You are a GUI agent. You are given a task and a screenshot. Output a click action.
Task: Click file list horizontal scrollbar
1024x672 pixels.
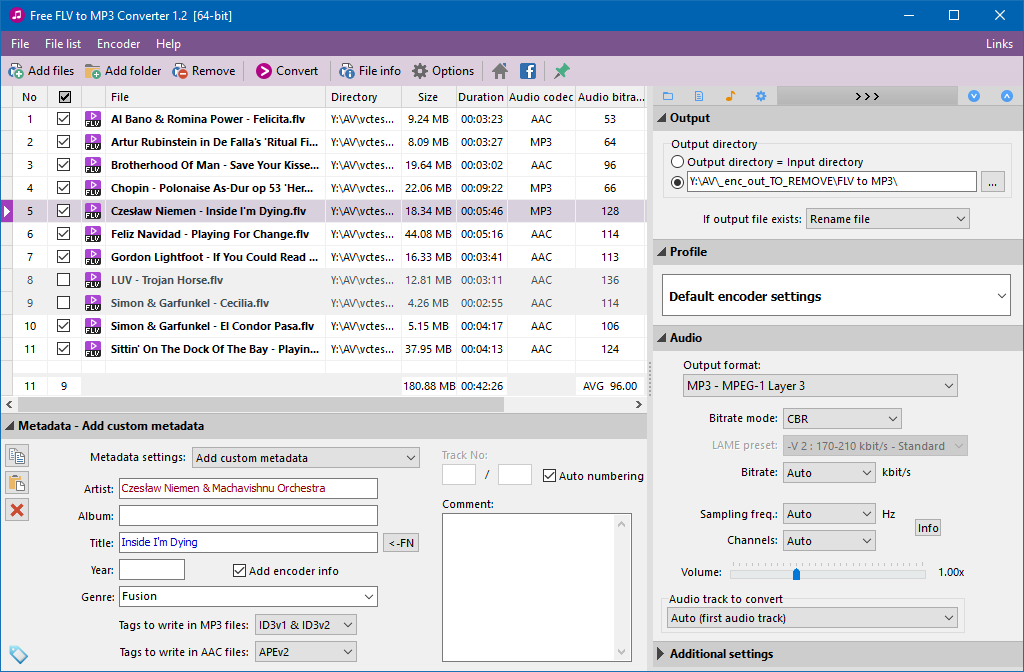tap(260, 405)
